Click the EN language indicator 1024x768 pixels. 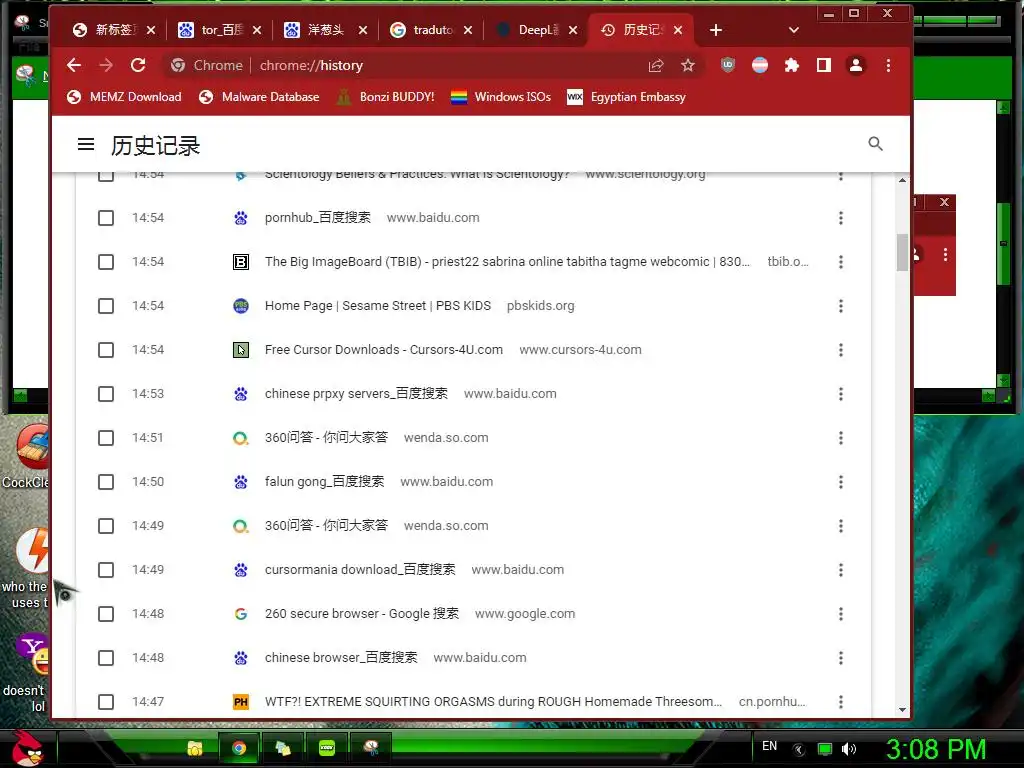point(769,746)
